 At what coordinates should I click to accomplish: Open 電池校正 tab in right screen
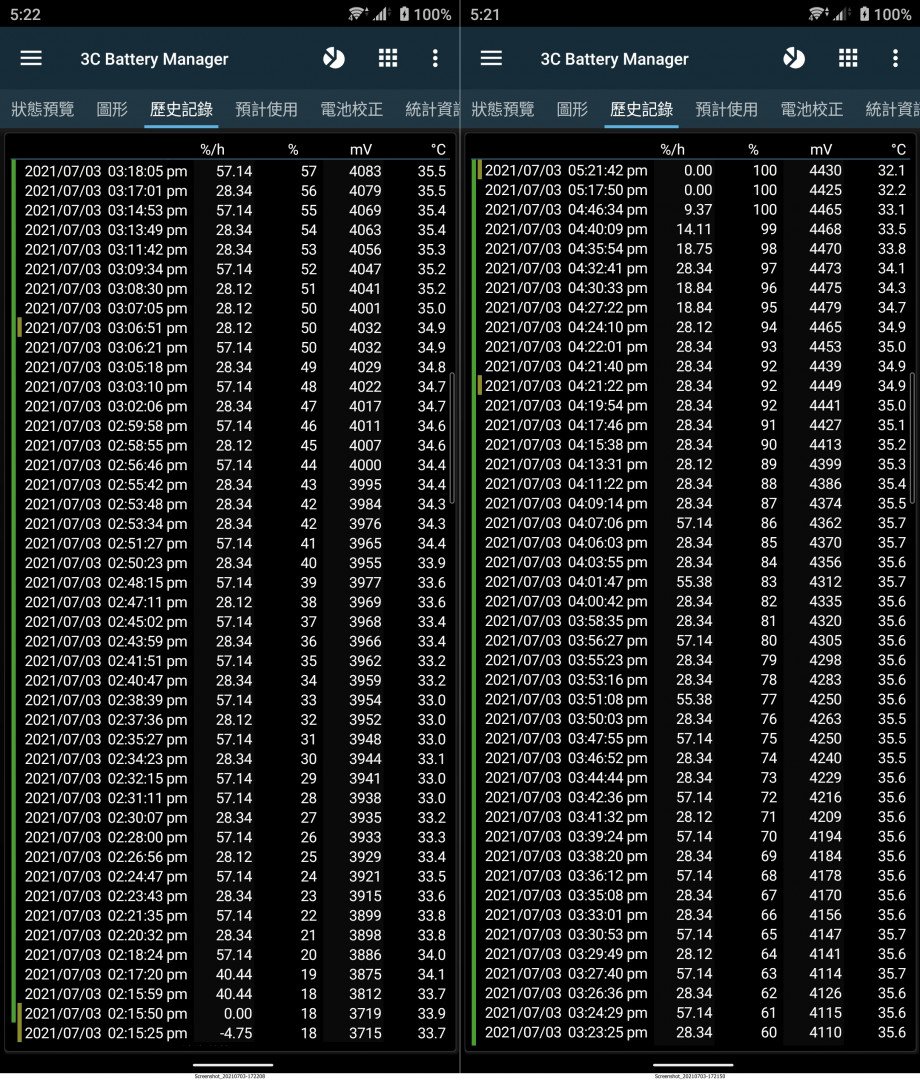point(811,110)
